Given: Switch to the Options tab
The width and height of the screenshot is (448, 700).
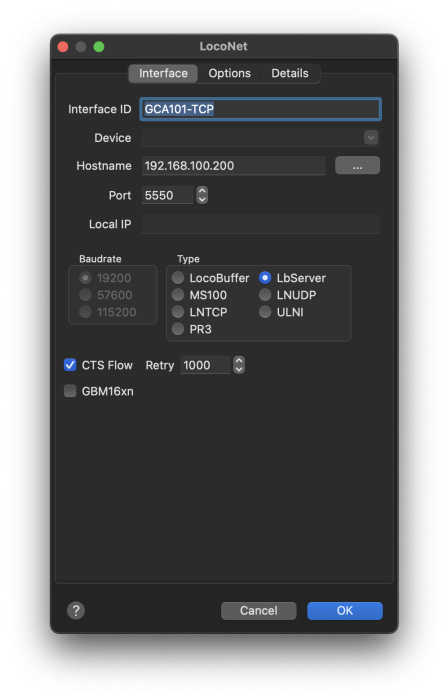Looking at the screenshot, I should click(x=229, y=73).
